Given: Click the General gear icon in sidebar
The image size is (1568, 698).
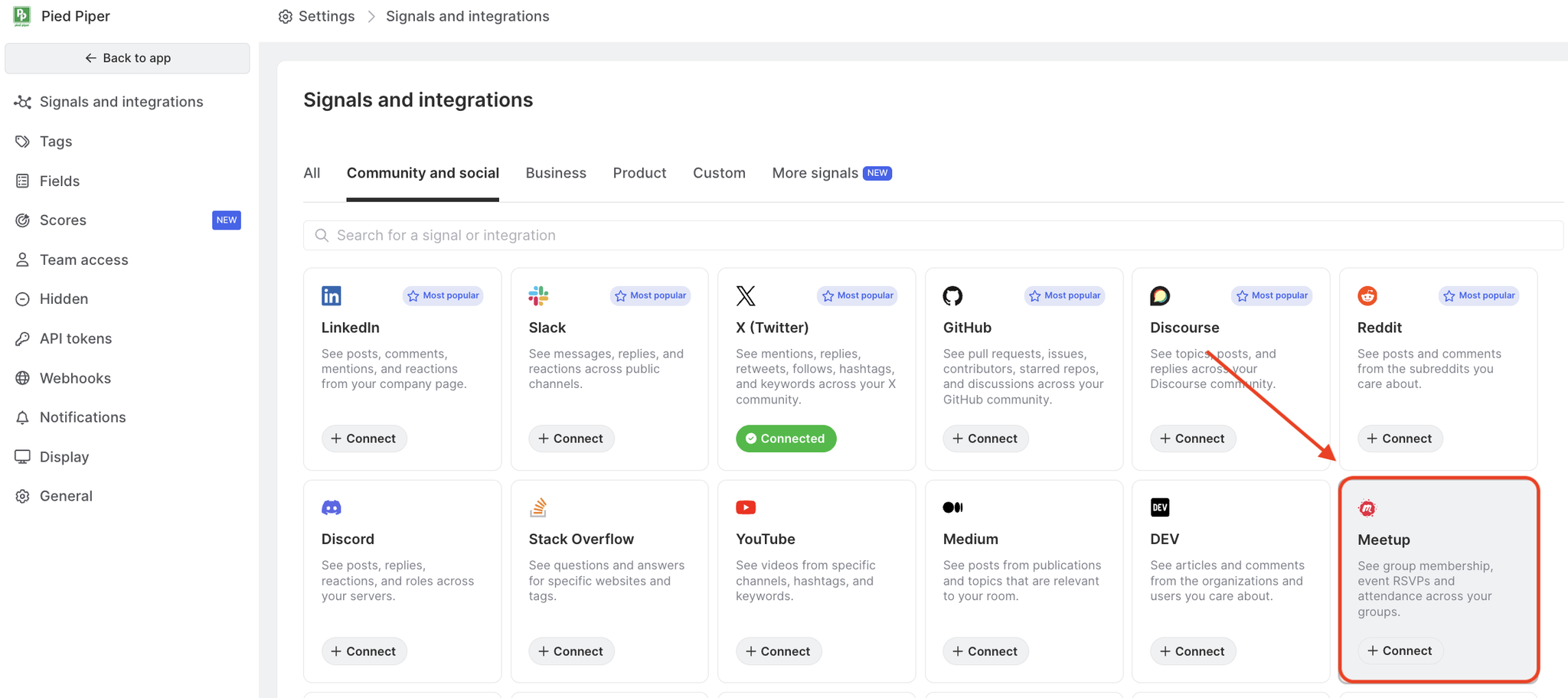Looking at the screenshot, I should [x=23, y=497].
